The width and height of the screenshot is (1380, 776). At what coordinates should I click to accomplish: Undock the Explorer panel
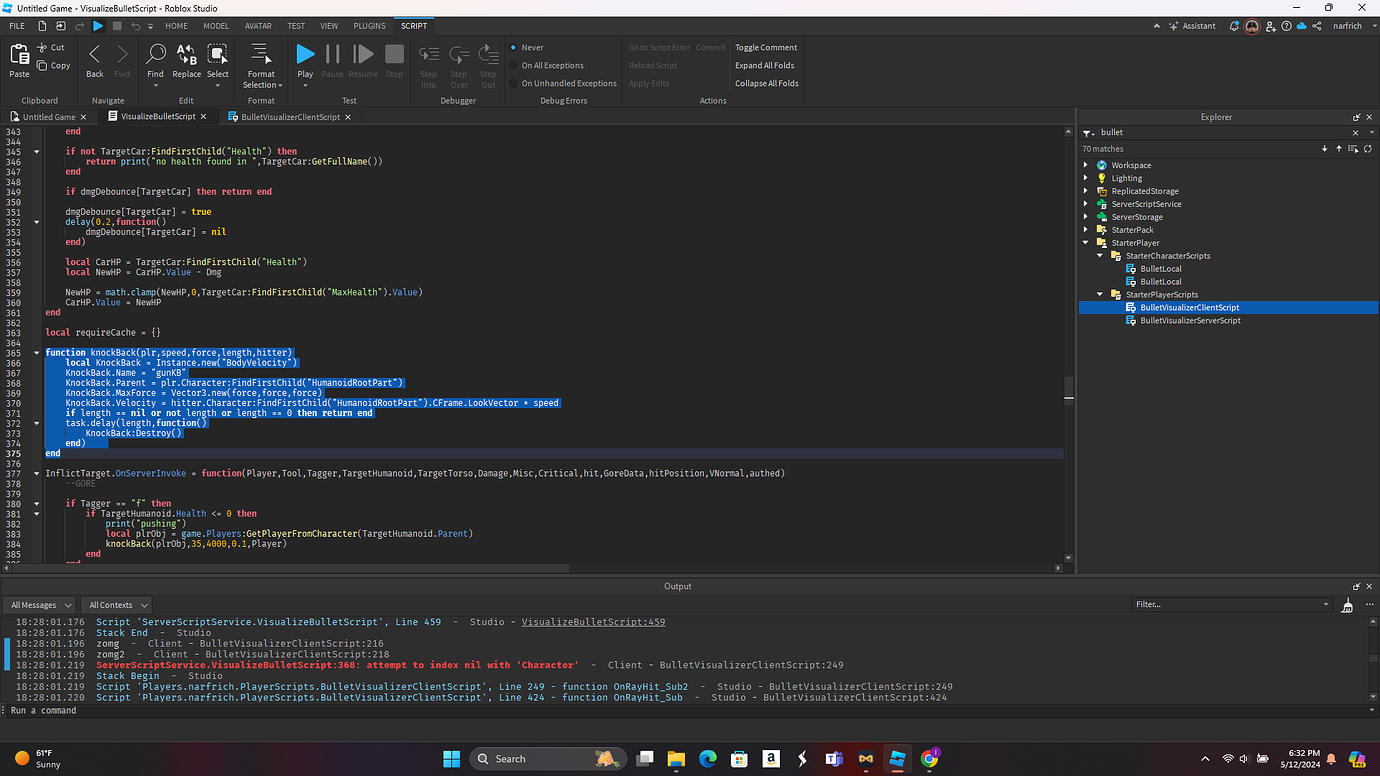(x=1357, y=117)
